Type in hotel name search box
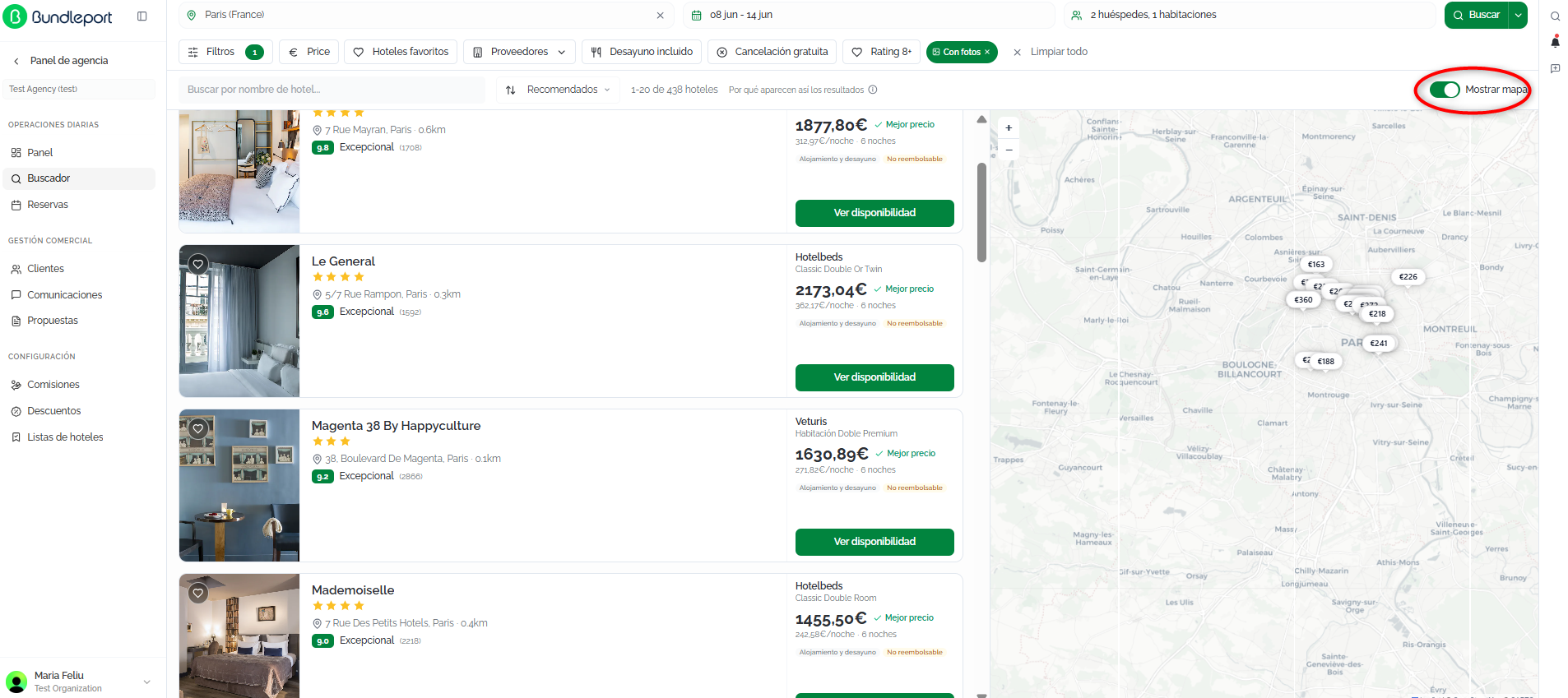The height and width of the screenshot is (698, 1568). (x=332, y=90)
